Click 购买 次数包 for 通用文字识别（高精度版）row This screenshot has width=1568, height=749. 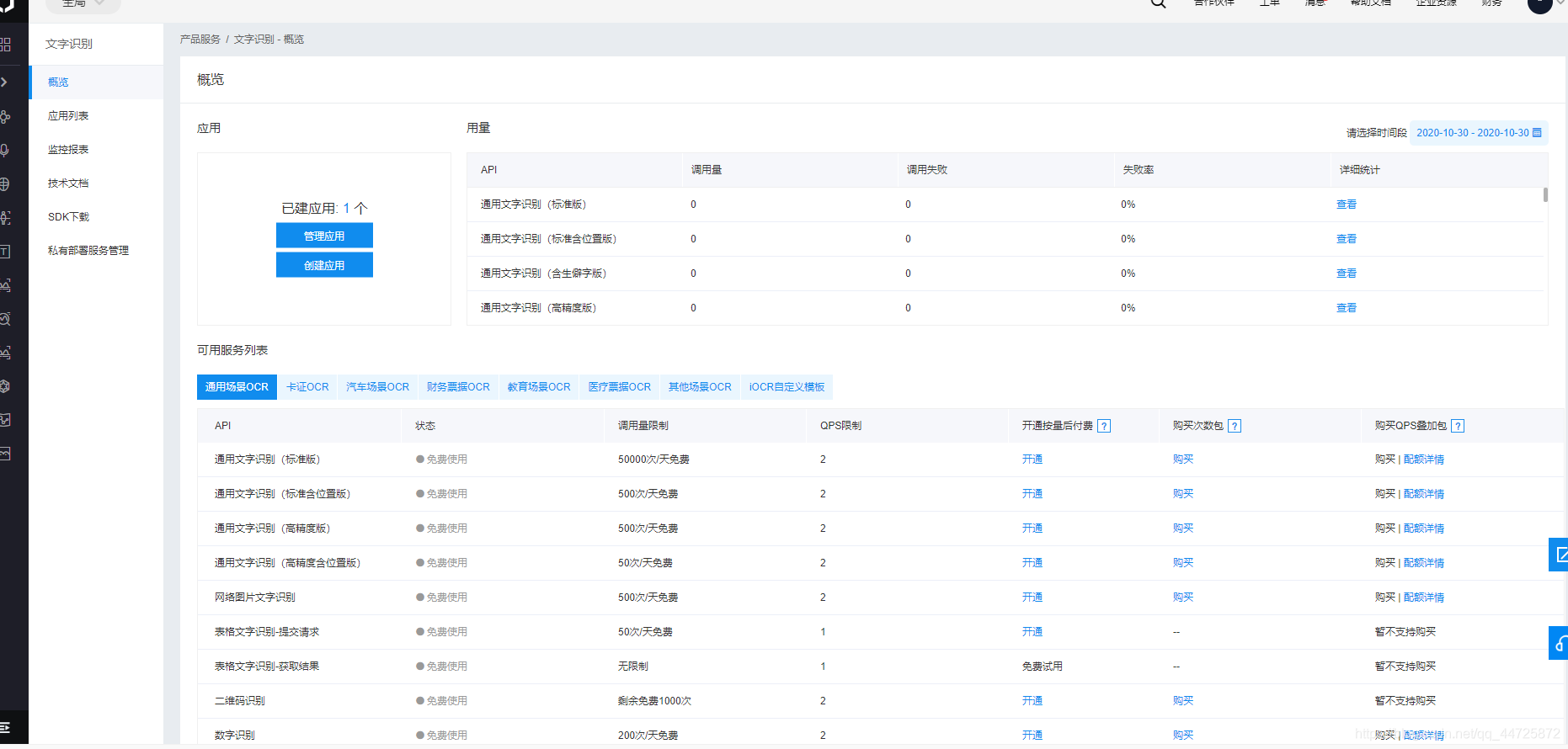[x=1183, y=529]
